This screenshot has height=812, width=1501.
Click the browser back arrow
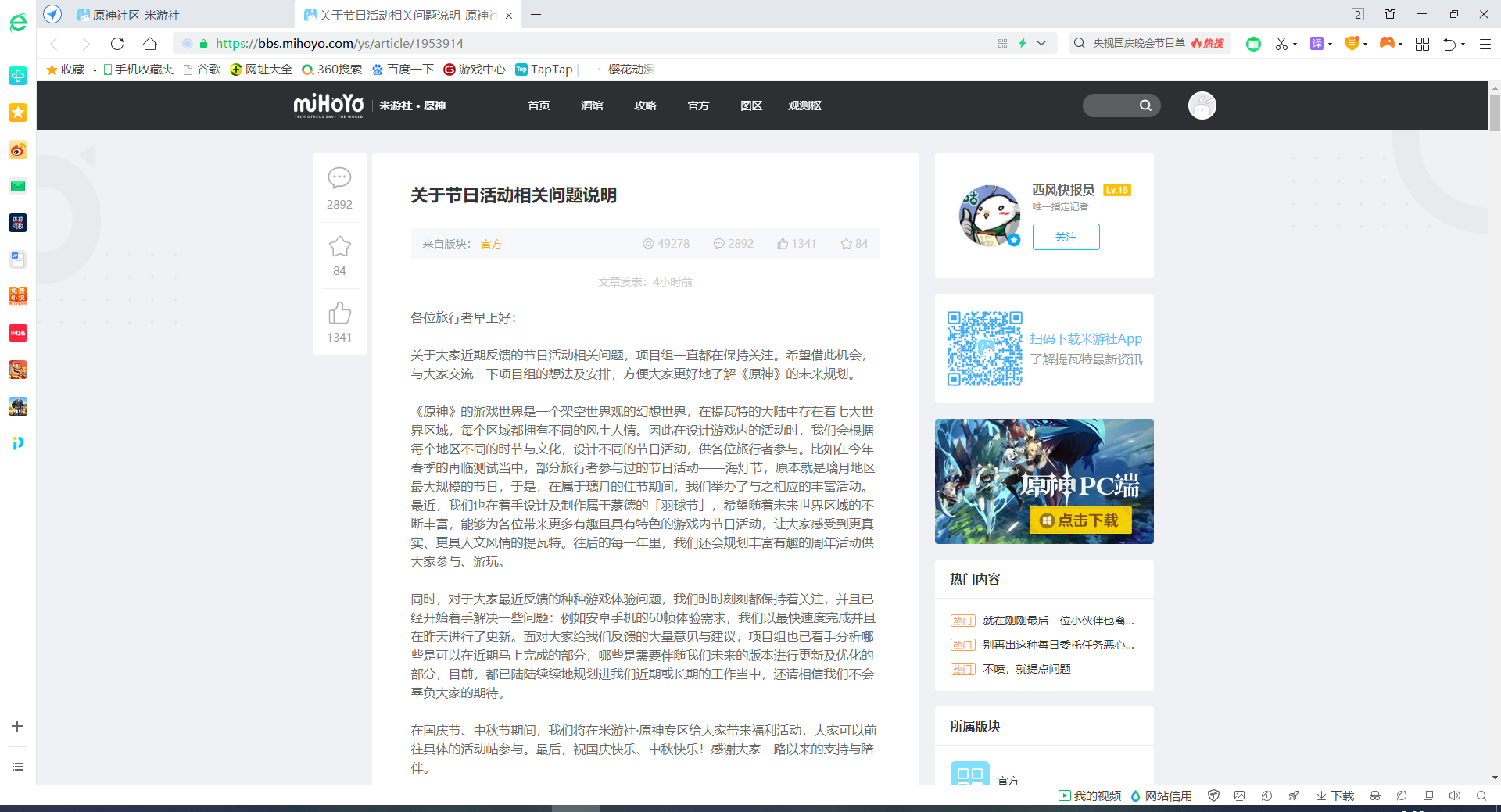pyautogui.click(x=54, y=44)
